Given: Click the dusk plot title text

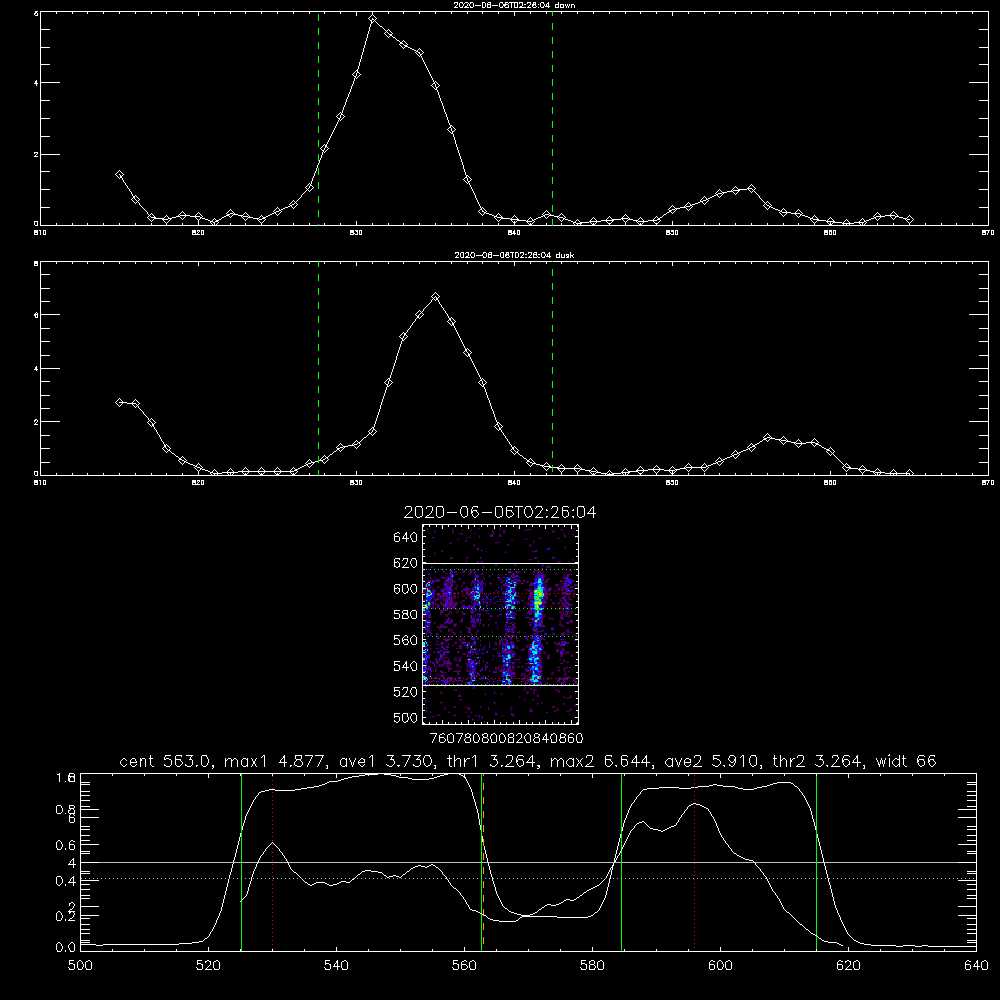Looking at the screenshot, I should coord(514,254).
